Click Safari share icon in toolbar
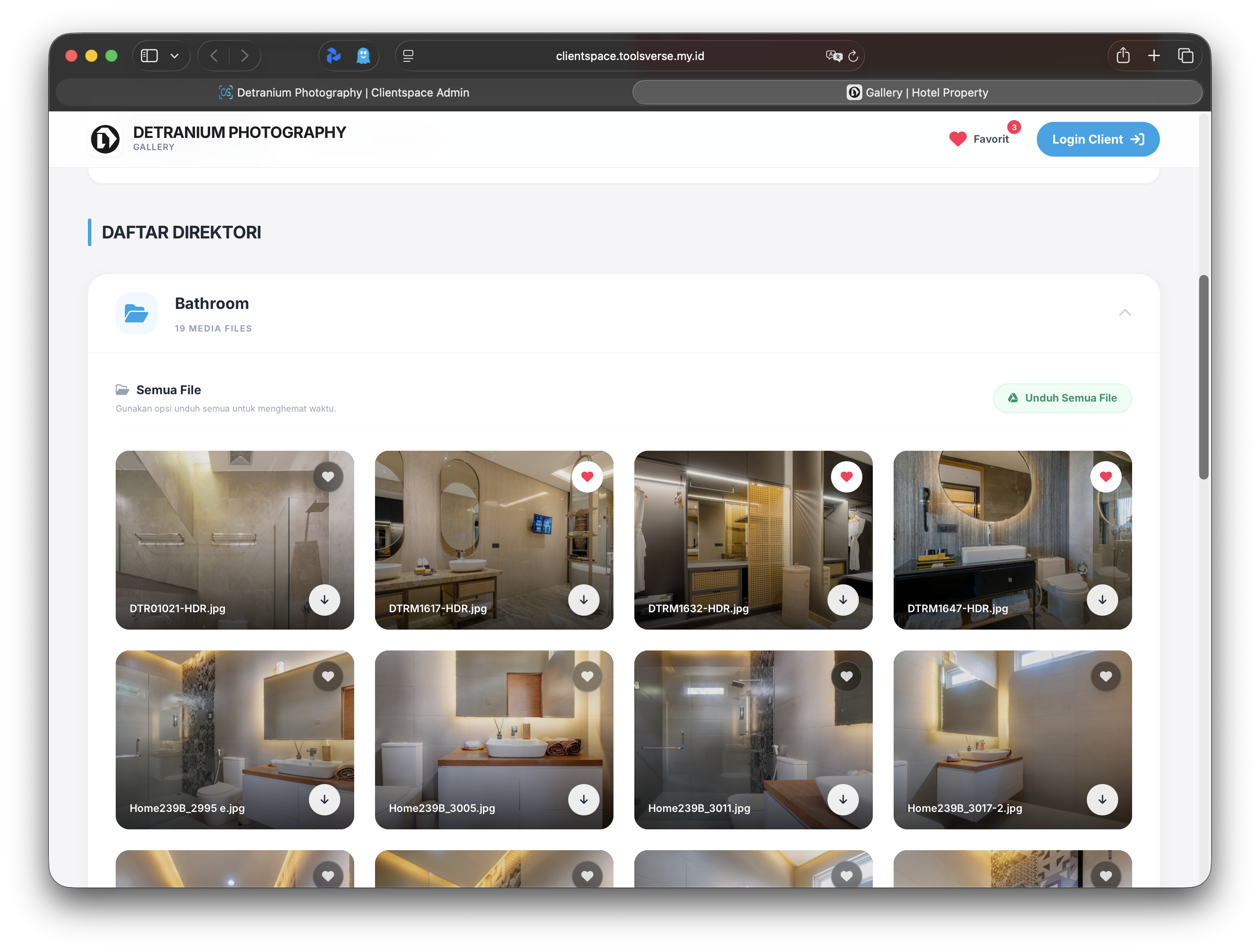This screenshot has height=952, width=1260. pos(1123,56)
